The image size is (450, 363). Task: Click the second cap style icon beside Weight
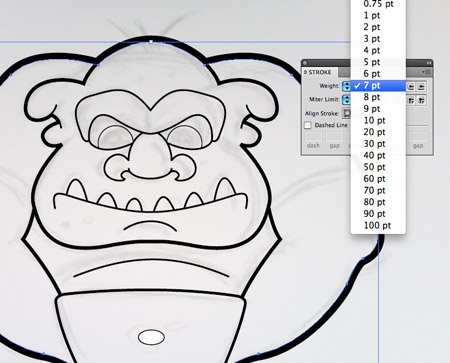[421, 87]
